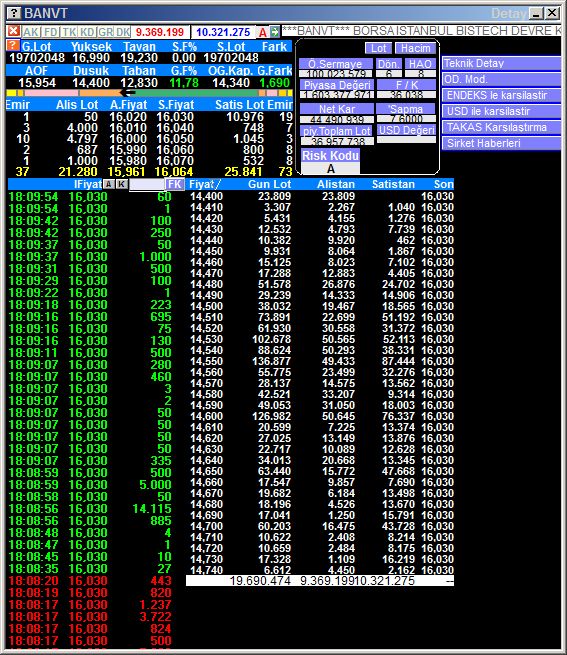The width and height of the screenshot is (567, 655).
Task: Open Sirket Haberleri news
Action: (501, 143)
